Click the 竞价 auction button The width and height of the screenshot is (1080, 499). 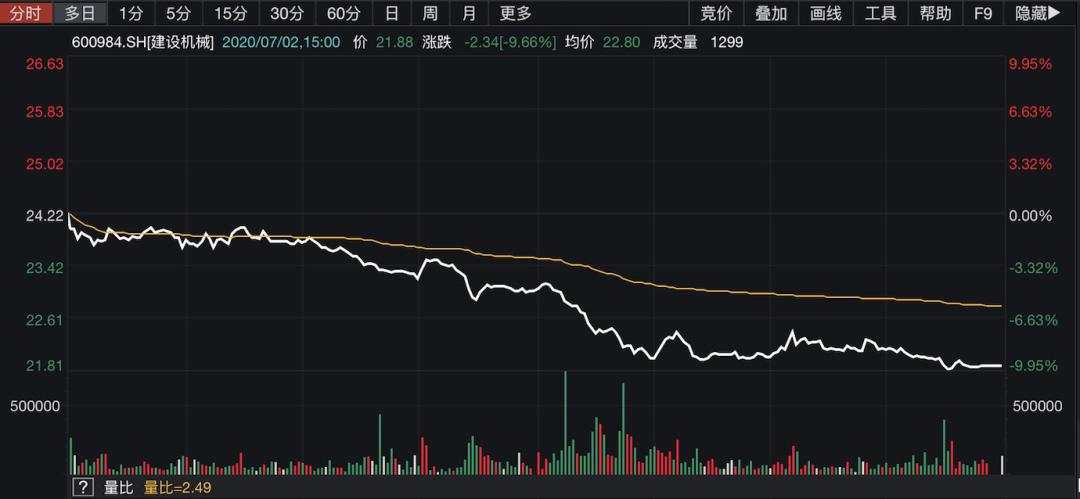[x=716, y=13]
